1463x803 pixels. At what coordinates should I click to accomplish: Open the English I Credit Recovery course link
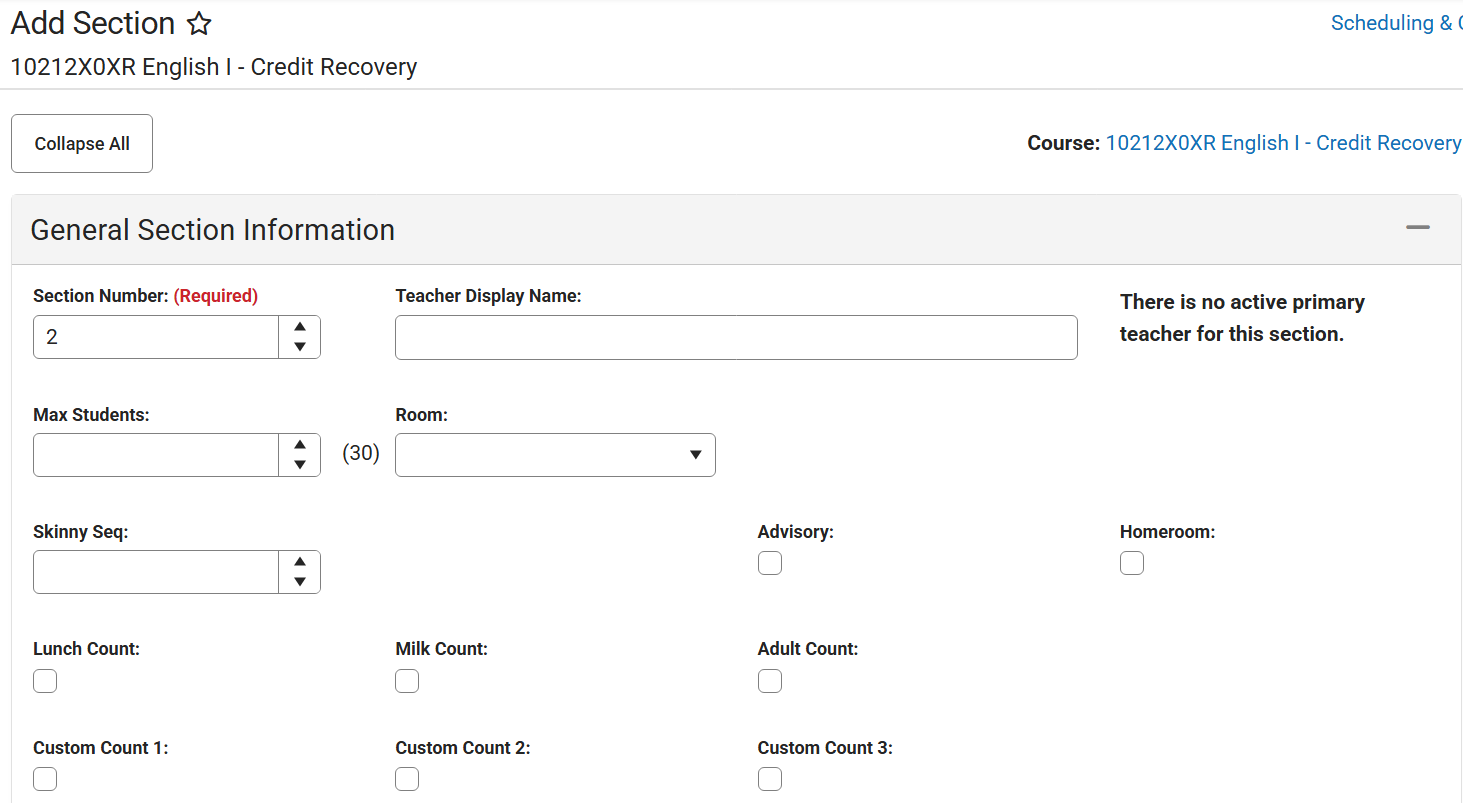[1282, 143]
